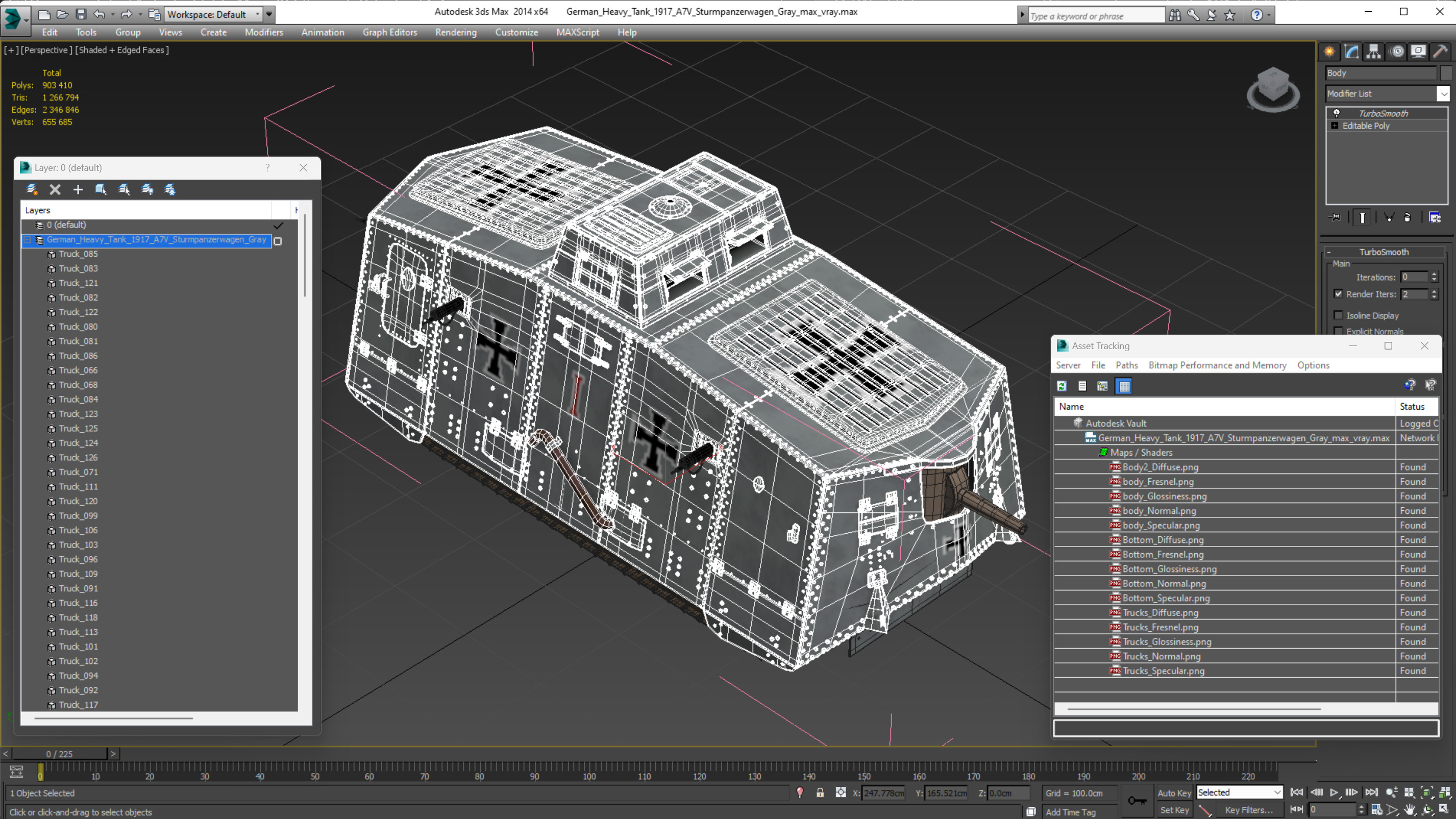Click the Undo arrow icon
1456x819 pixels.
(100, 14)
